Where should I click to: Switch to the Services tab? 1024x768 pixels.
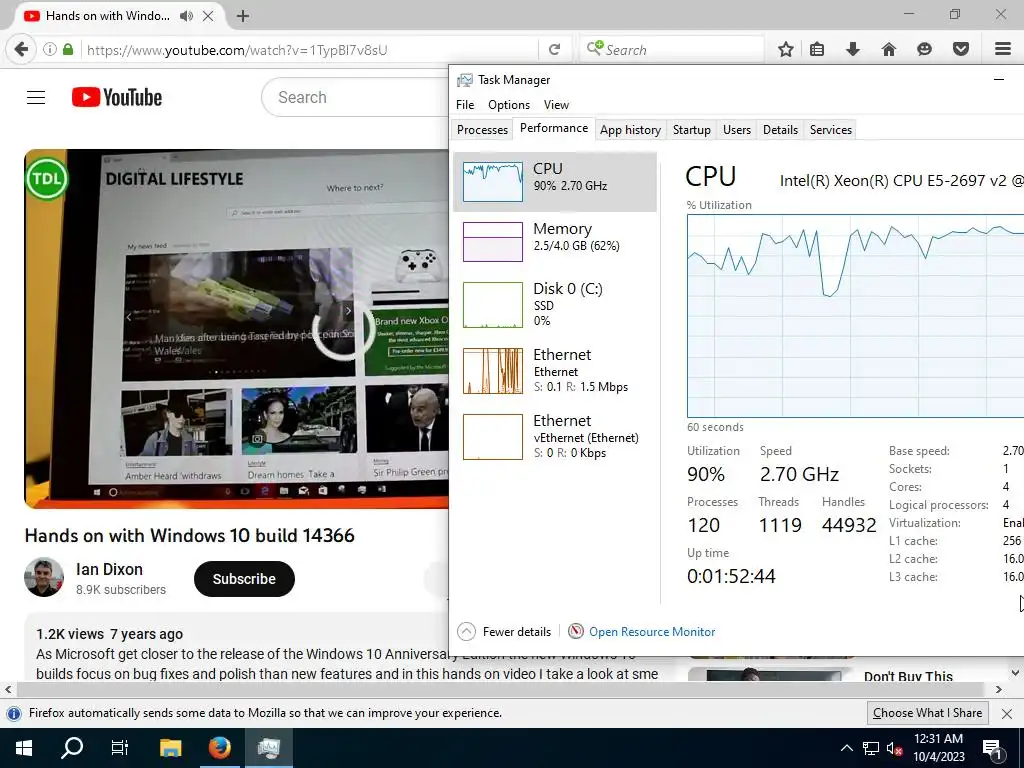pos(831,129)
